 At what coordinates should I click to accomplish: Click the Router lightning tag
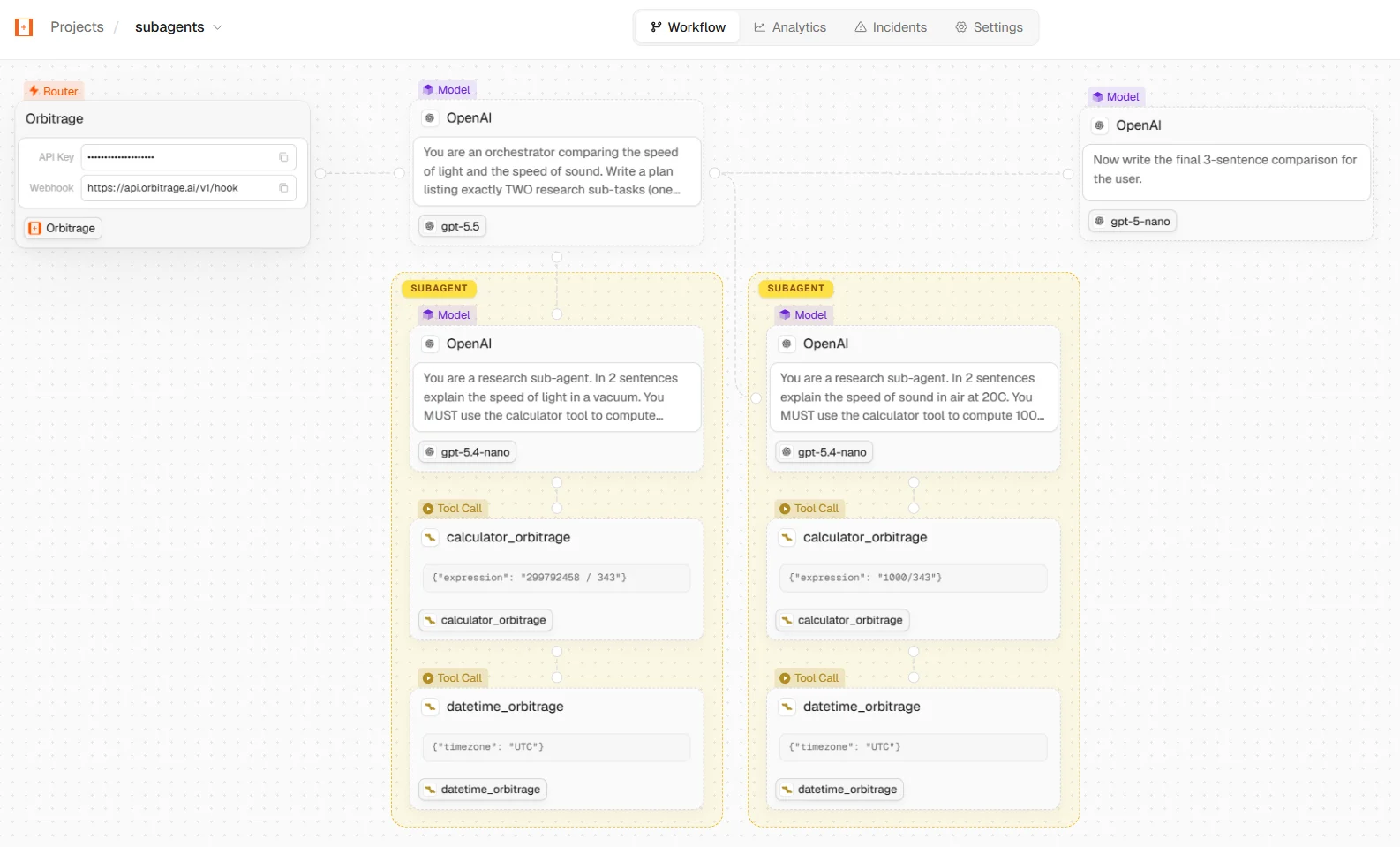pyautogui.click(x=54, y=91)
